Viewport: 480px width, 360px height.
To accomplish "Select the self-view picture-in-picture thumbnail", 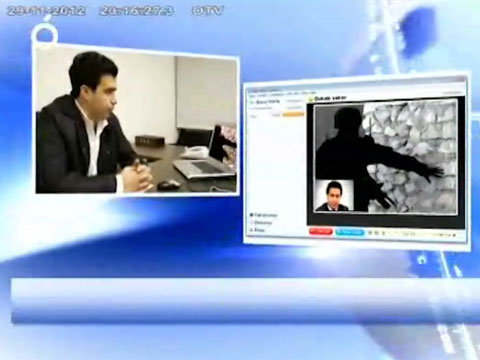I will point(334,196).
